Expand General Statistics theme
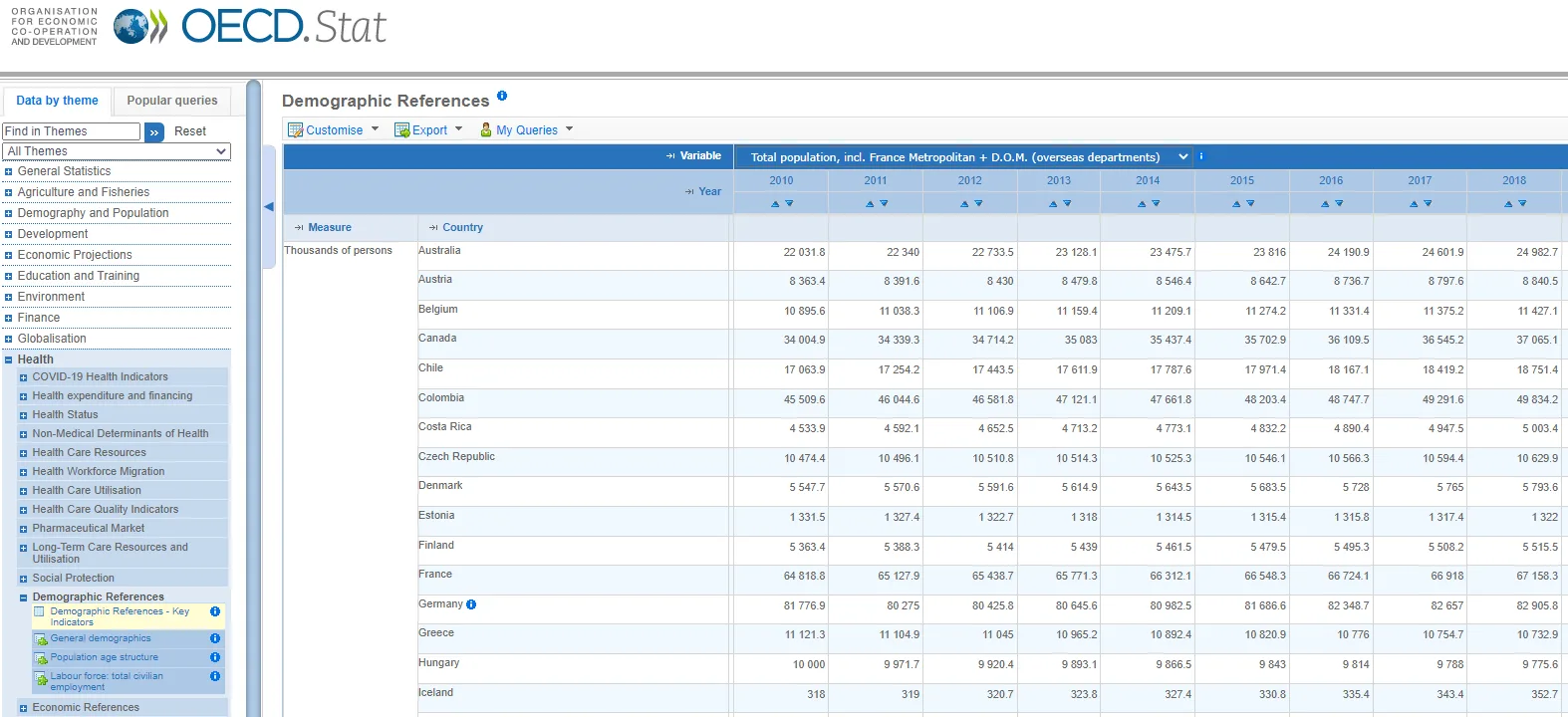 coord(8,172)
